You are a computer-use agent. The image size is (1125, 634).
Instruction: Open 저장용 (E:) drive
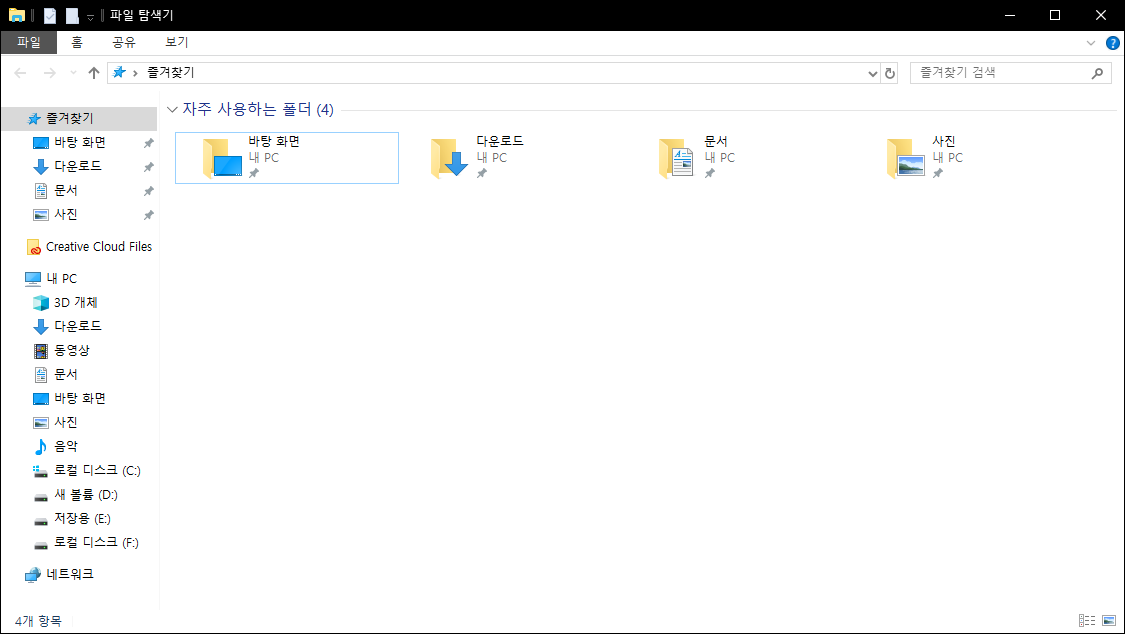(x=82, y=519)
